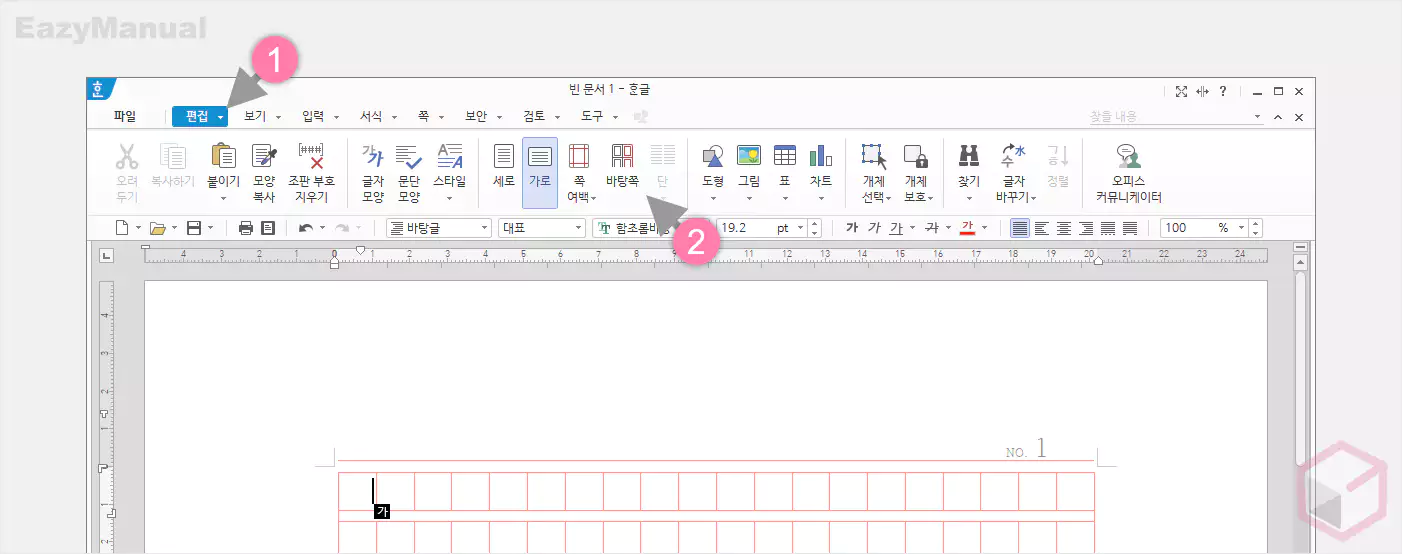The height and width of the screenshot is (554, 1402).
Task: Click the full screen icon in title bar
Action: (x=1181, y=91)
